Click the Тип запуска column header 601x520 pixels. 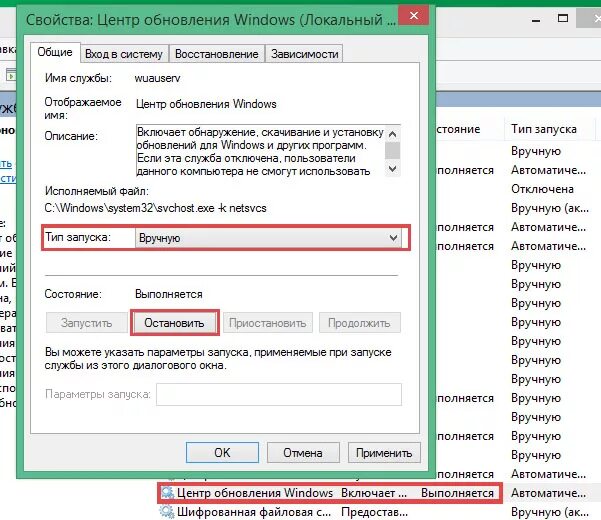click(544, 129)
